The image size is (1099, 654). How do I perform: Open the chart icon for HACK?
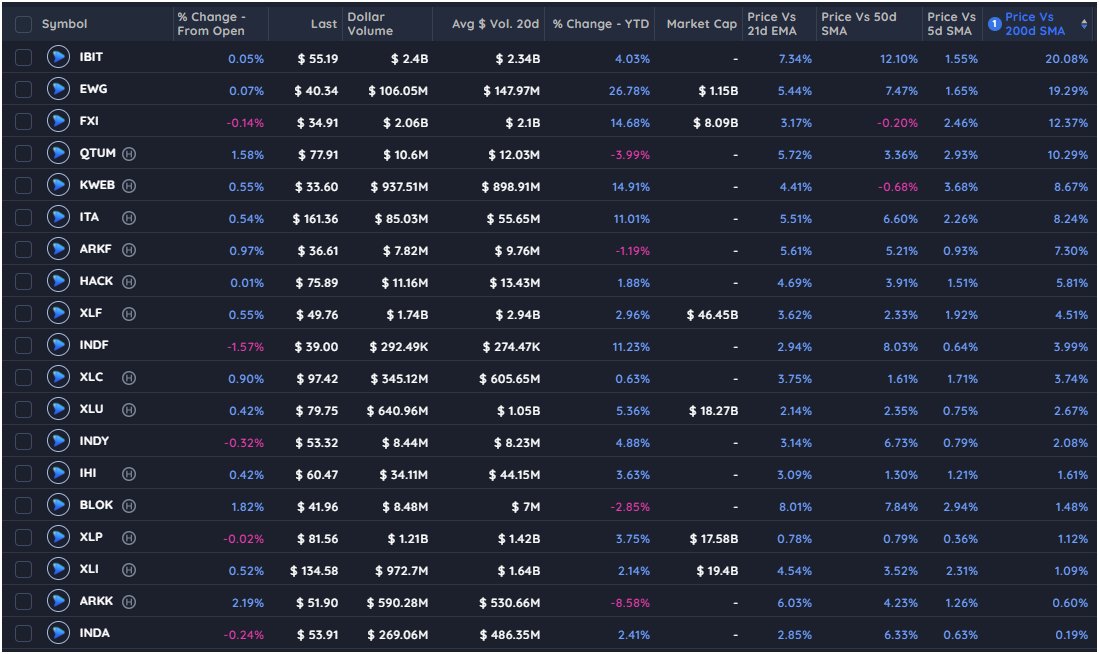click(x=58, y=281)
